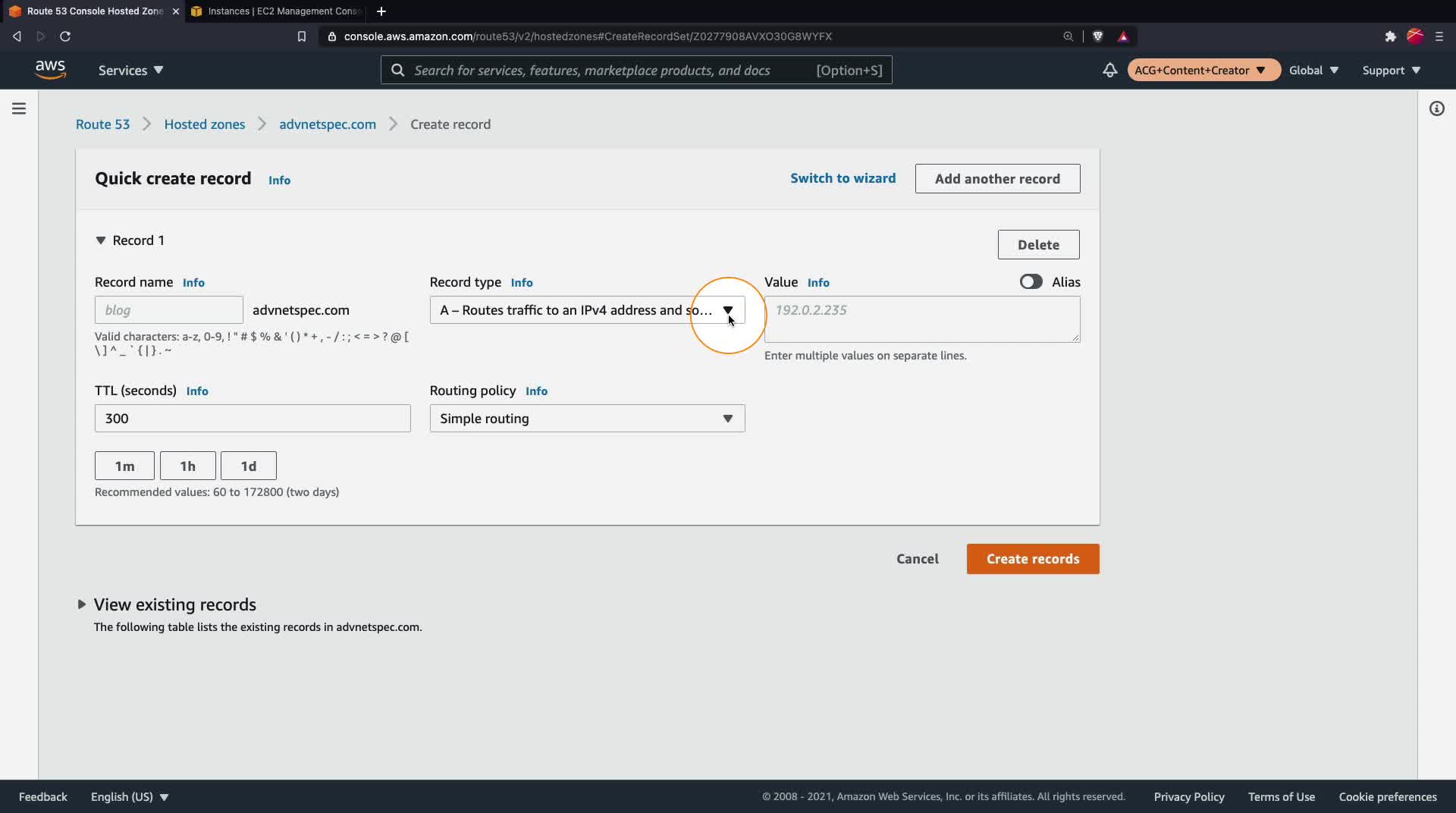Switch to the EC2 Instances browser tab
This screenshot has height=813, width=1456.
[277, 11]
